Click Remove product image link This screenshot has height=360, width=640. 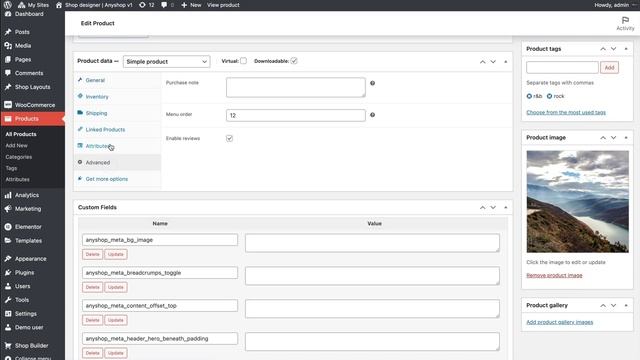(554, 276)
